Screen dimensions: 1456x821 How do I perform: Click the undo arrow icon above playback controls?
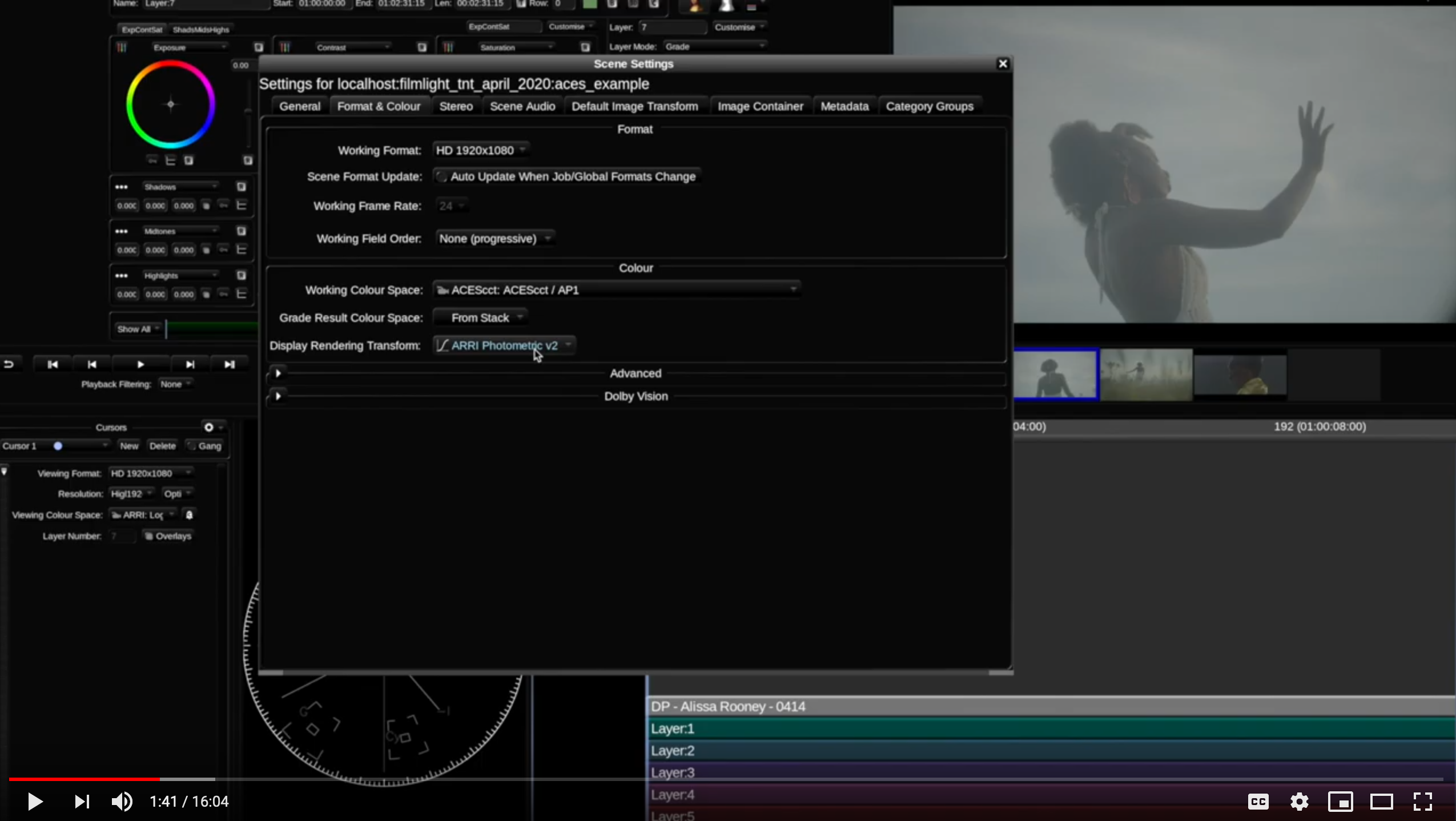pyautogui.click(x=10, y=364)
